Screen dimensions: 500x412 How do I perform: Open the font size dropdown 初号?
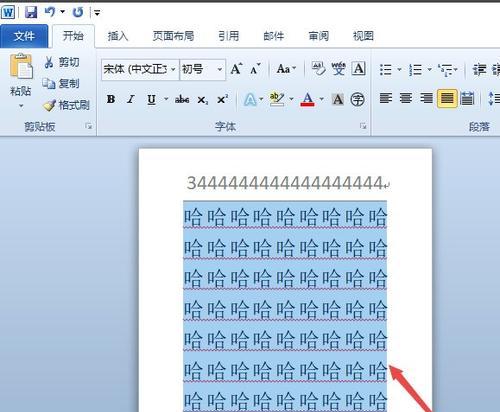pyautogui.click(x=203, y=69)
